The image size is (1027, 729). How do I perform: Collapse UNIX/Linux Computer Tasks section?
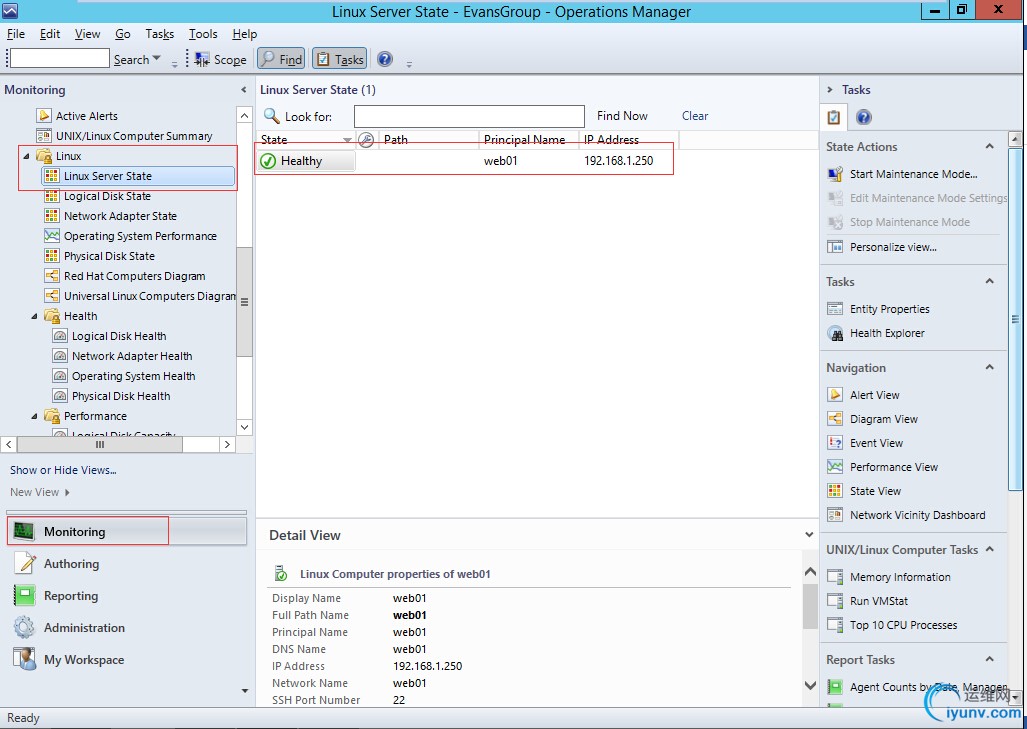[x=990, y=550]
